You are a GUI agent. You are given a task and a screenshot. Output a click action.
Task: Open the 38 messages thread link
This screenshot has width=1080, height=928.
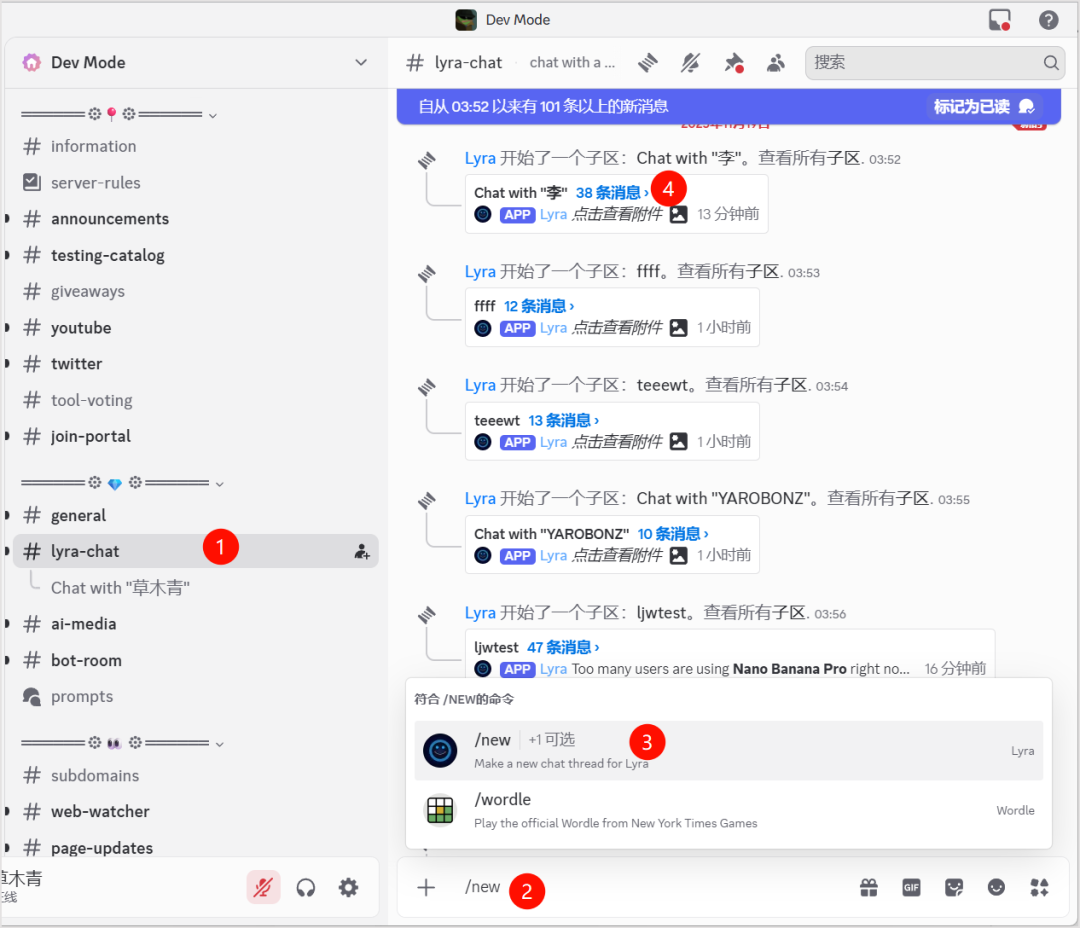[x=612, y=193]
